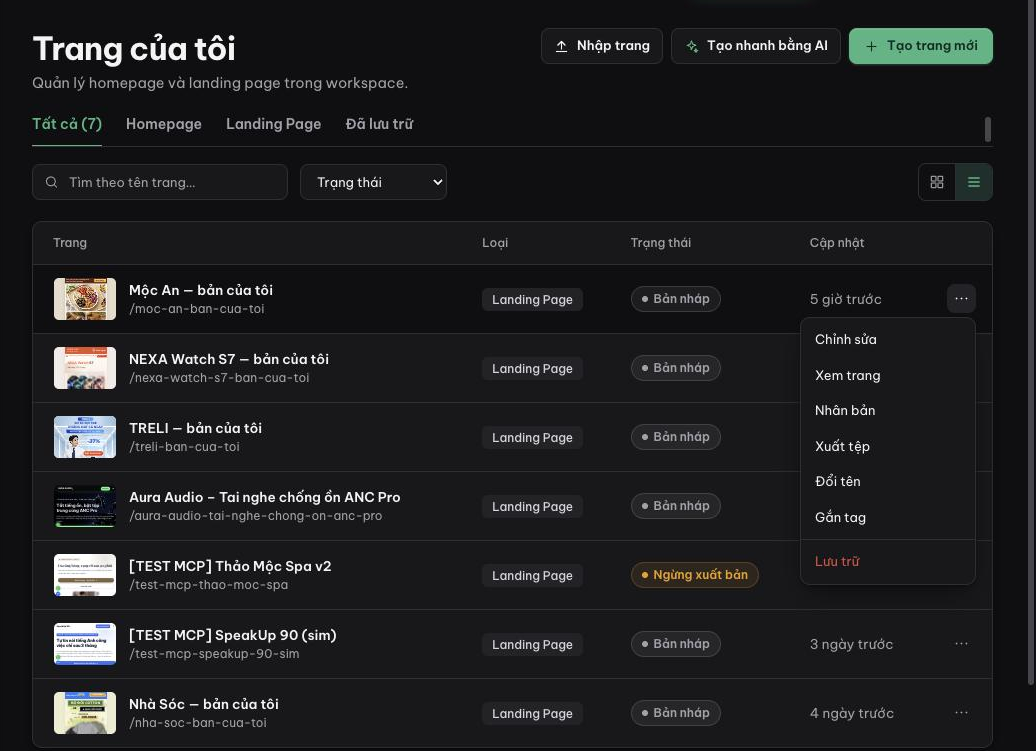Click the Tạo trang mới button
Image resolution: width=1036 pixels, height=751 pixels.
coord(920,46)
